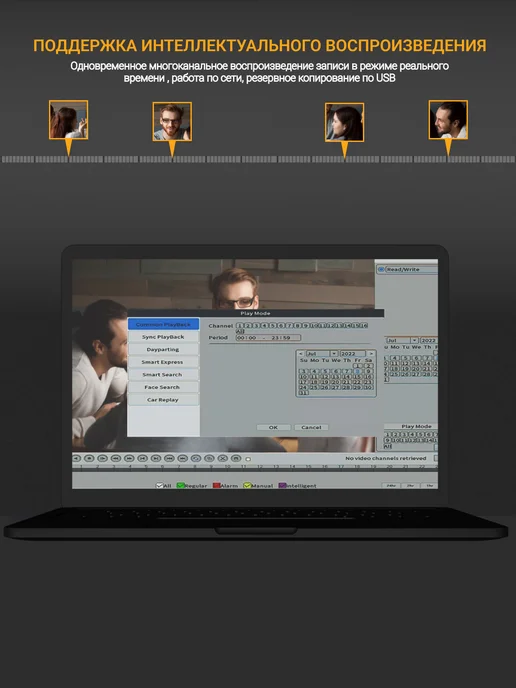516x688 pixels.
Task: Click the X icon in playback toolbar
Action: click(x=222, y=458)
